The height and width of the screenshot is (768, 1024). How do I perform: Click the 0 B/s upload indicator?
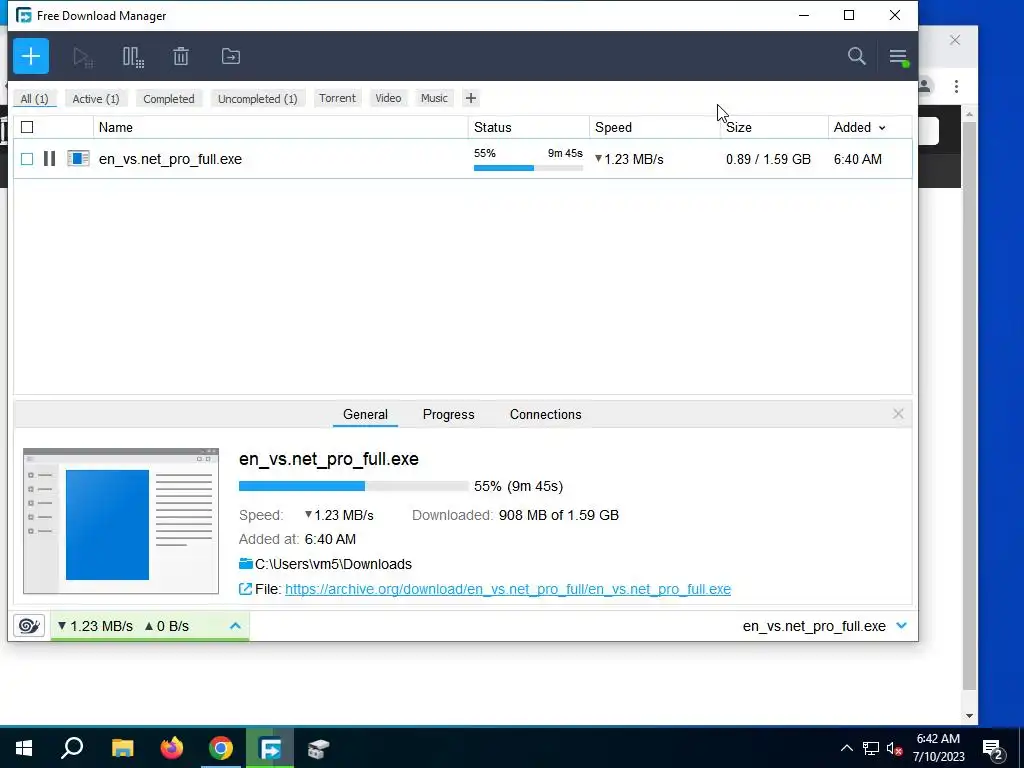click(167, 626)
